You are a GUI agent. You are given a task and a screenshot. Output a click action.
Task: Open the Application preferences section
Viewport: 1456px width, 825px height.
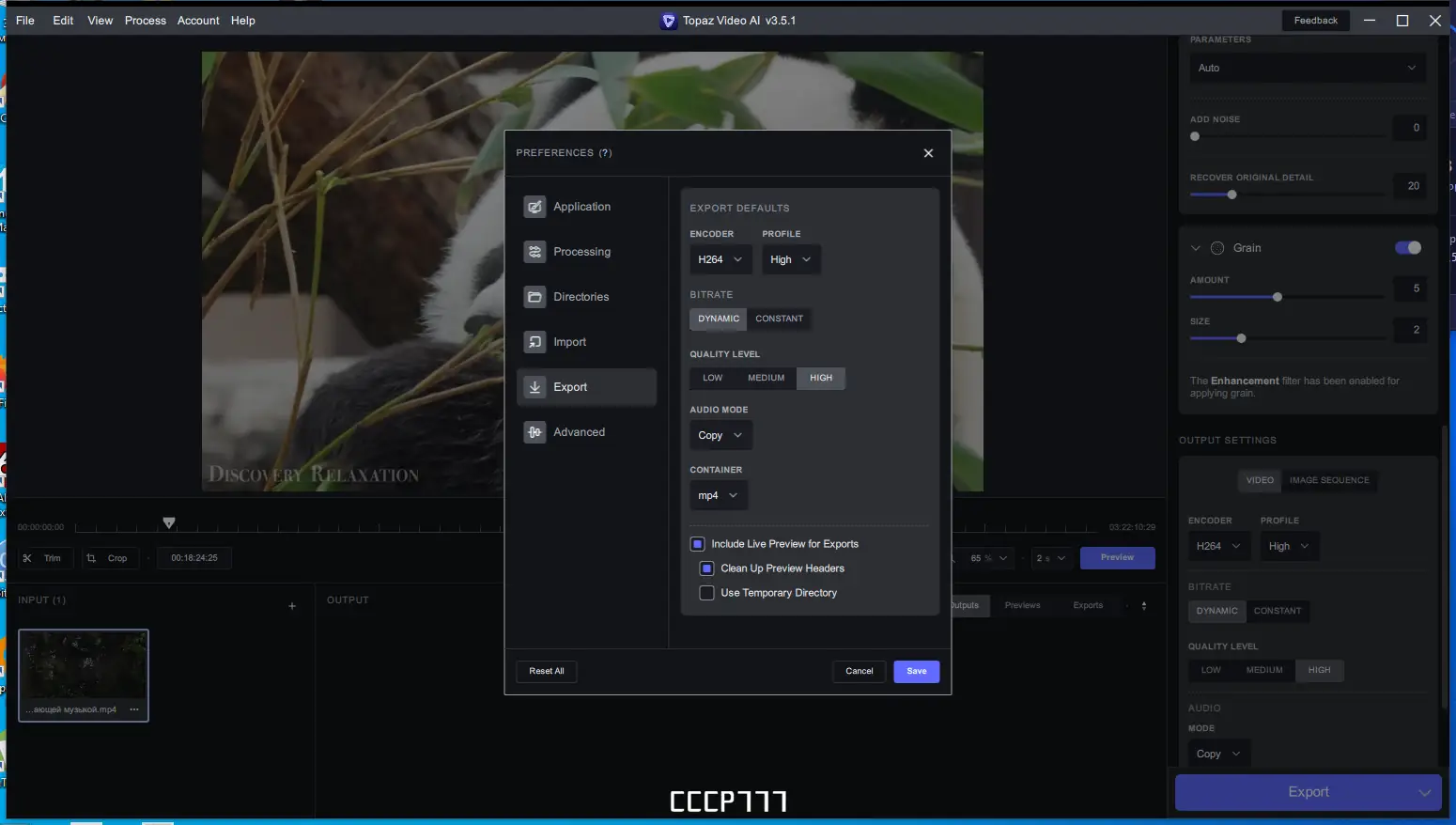pos(586,207)
